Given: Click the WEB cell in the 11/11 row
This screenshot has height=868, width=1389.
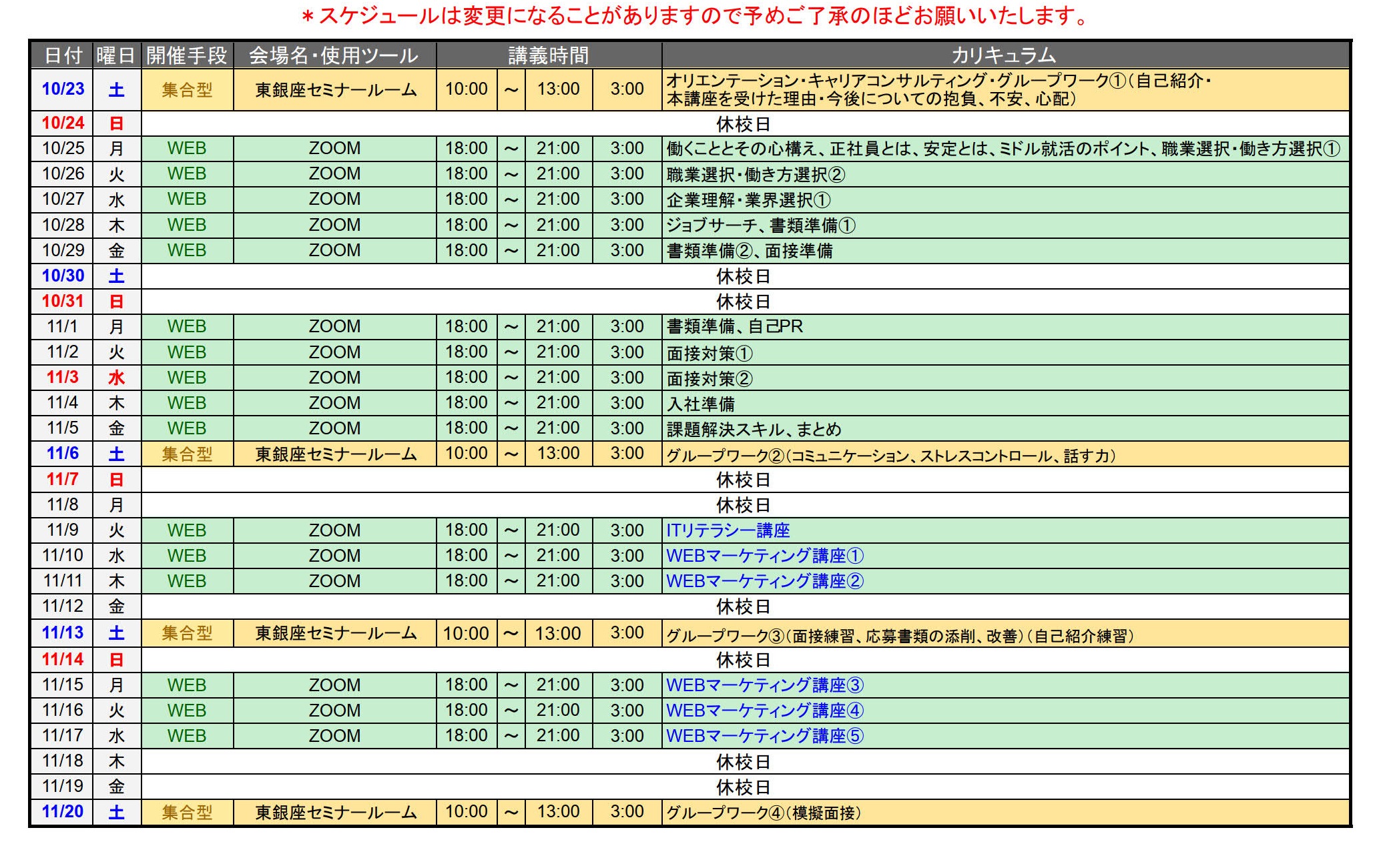Looking at the screenshot, I should click(188, 581).
